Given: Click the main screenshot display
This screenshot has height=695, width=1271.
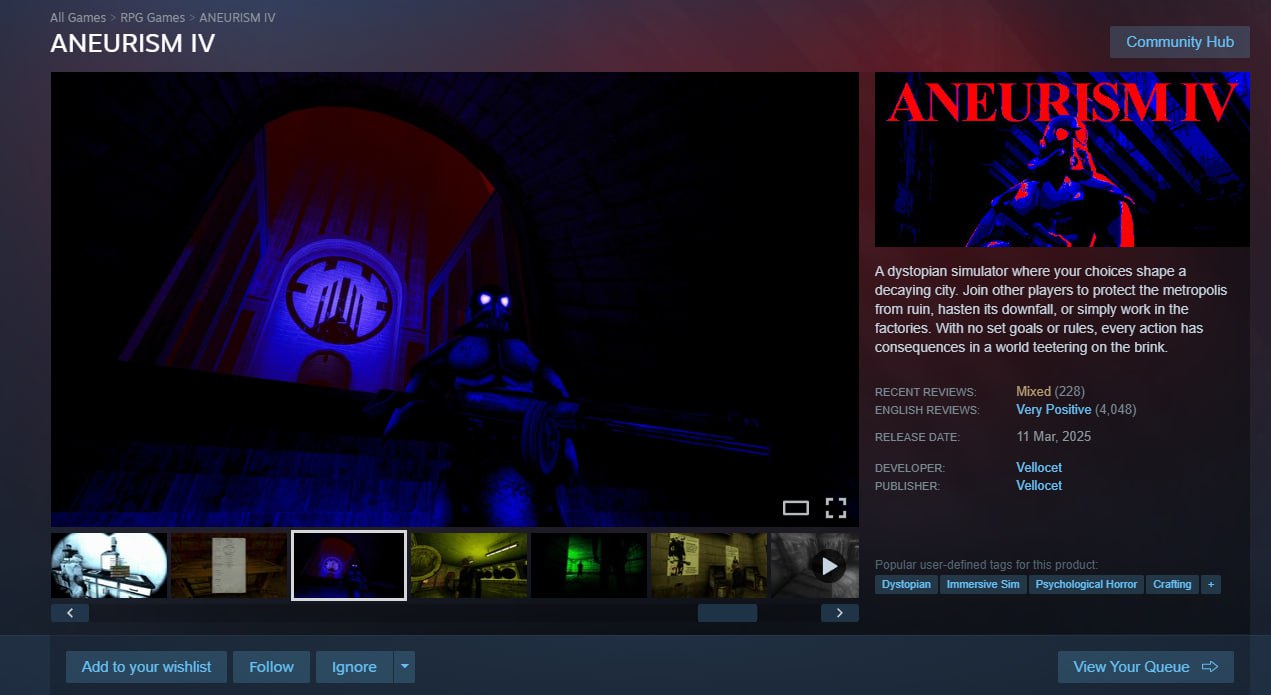Looking at the screenshot, I should [455, 299].
